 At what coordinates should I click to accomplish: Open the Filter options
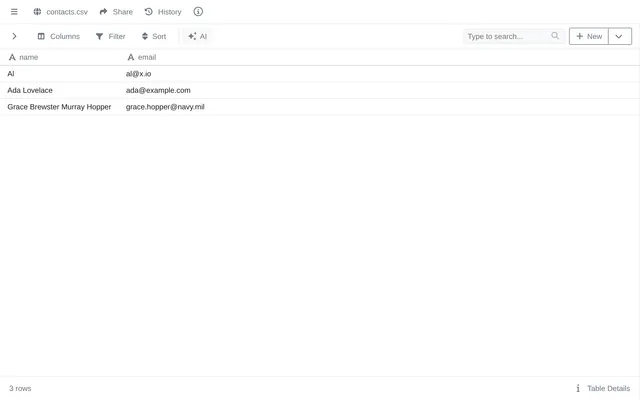(111, 36)
